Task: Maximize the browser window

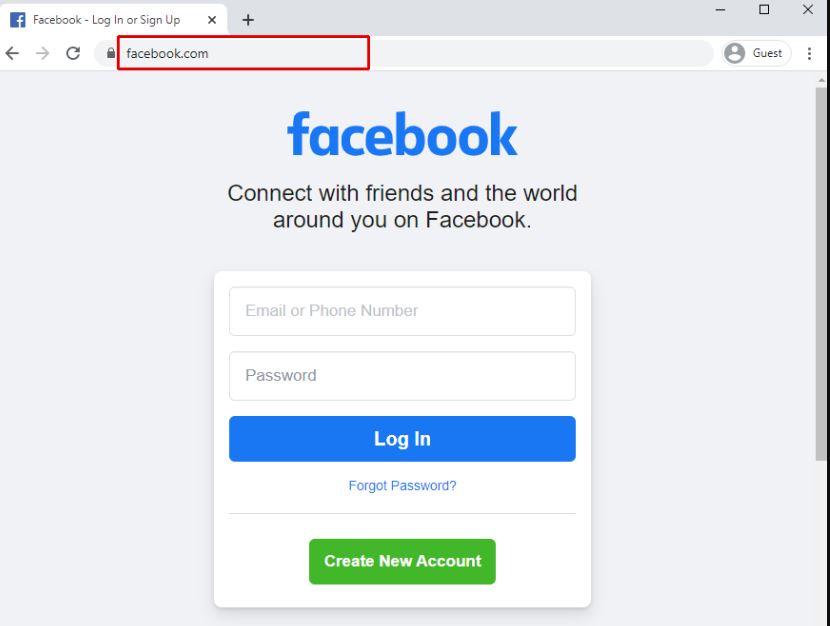Action: click(764, 10)
